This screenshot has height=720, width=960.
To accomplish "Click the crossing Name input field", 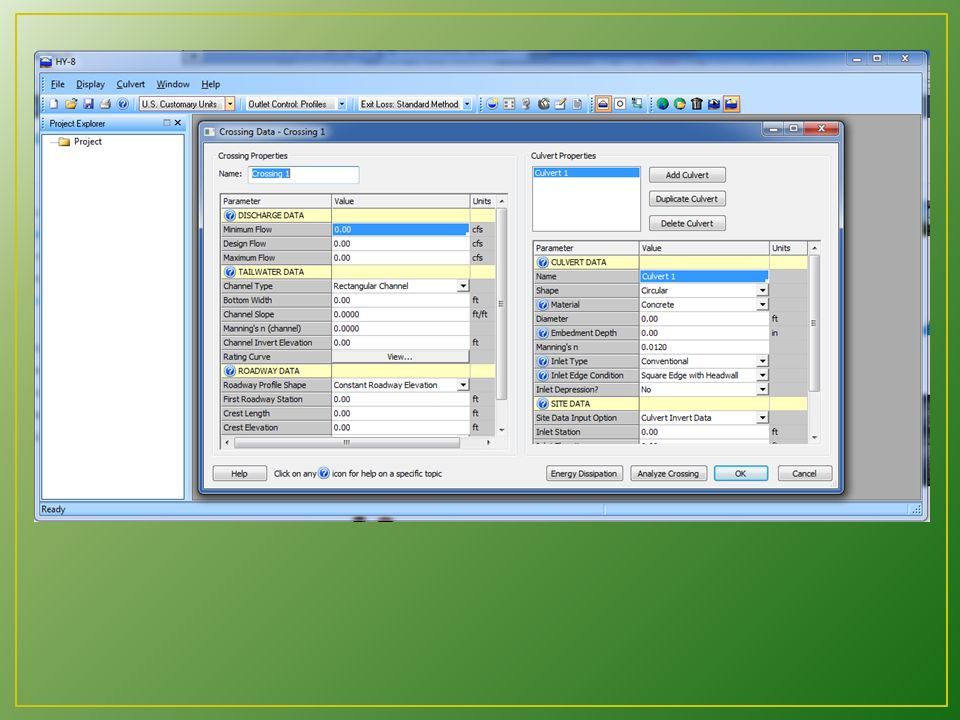I will tap(304, 174).
